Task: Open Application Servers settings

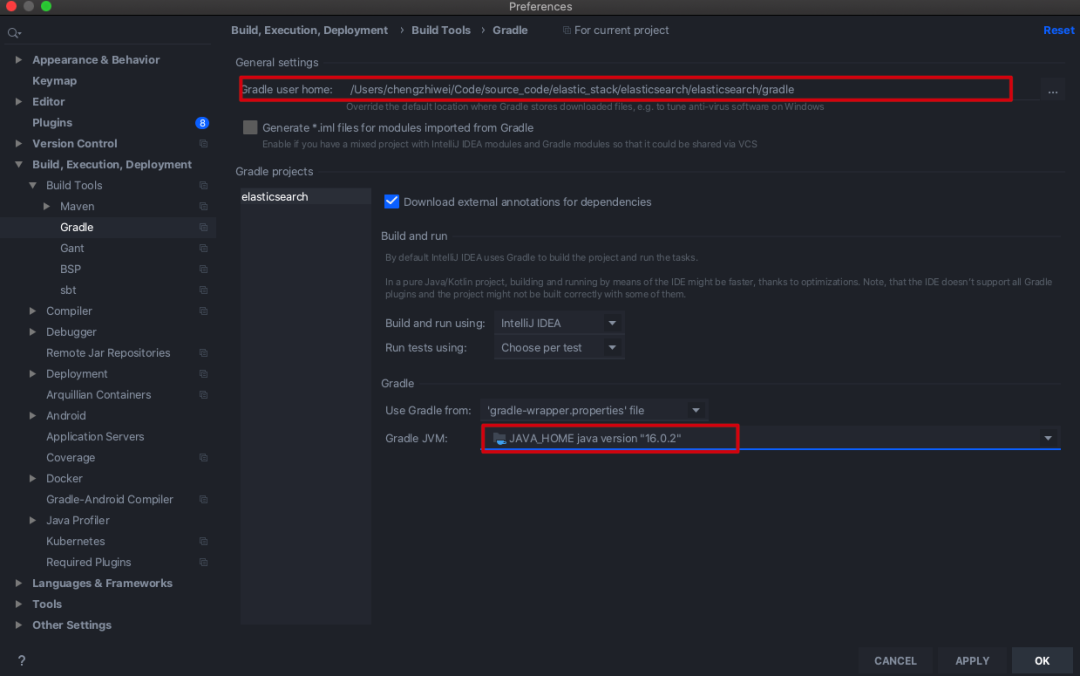Action: coord(95,436)
